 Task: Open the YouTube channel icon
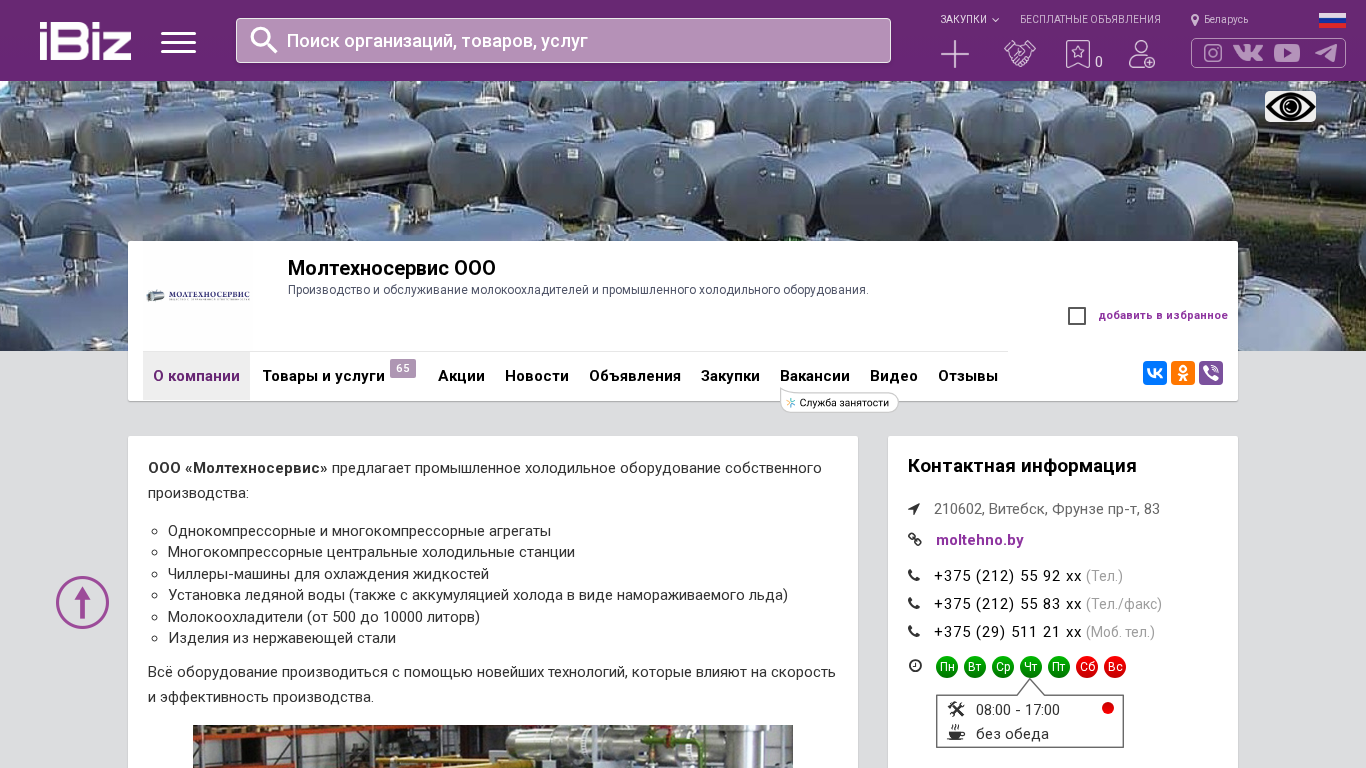[1287, 53]
